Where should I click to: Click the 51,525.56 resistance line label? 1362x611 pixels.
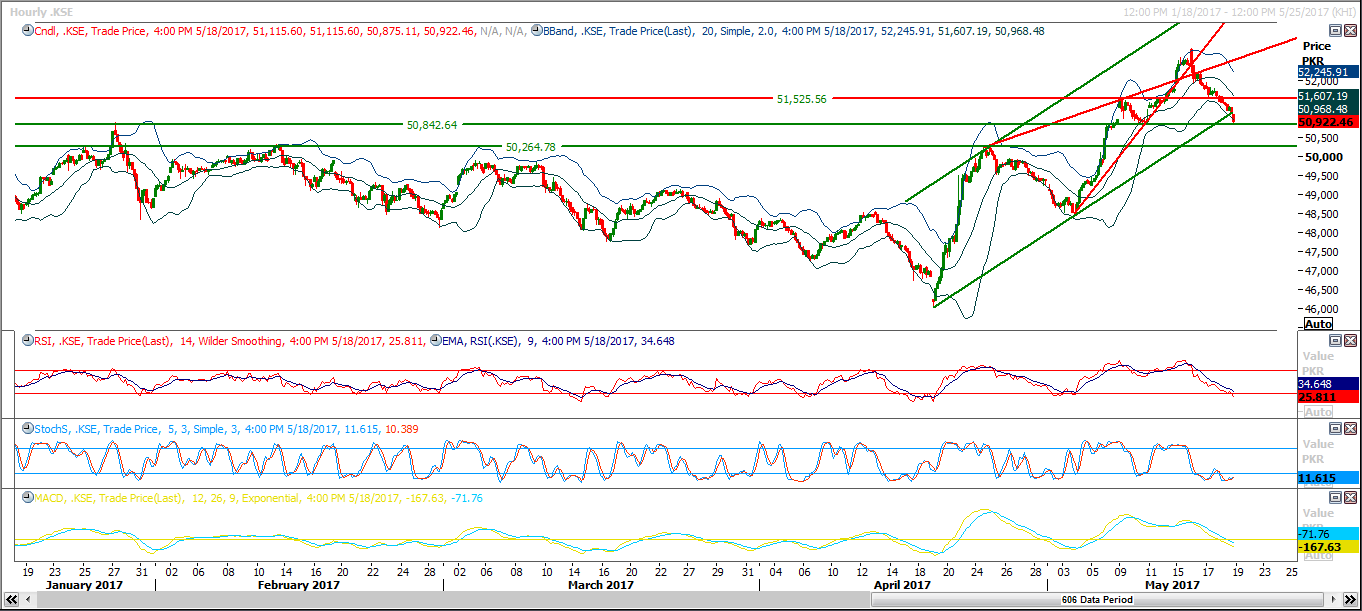click(x=800, y=99)
